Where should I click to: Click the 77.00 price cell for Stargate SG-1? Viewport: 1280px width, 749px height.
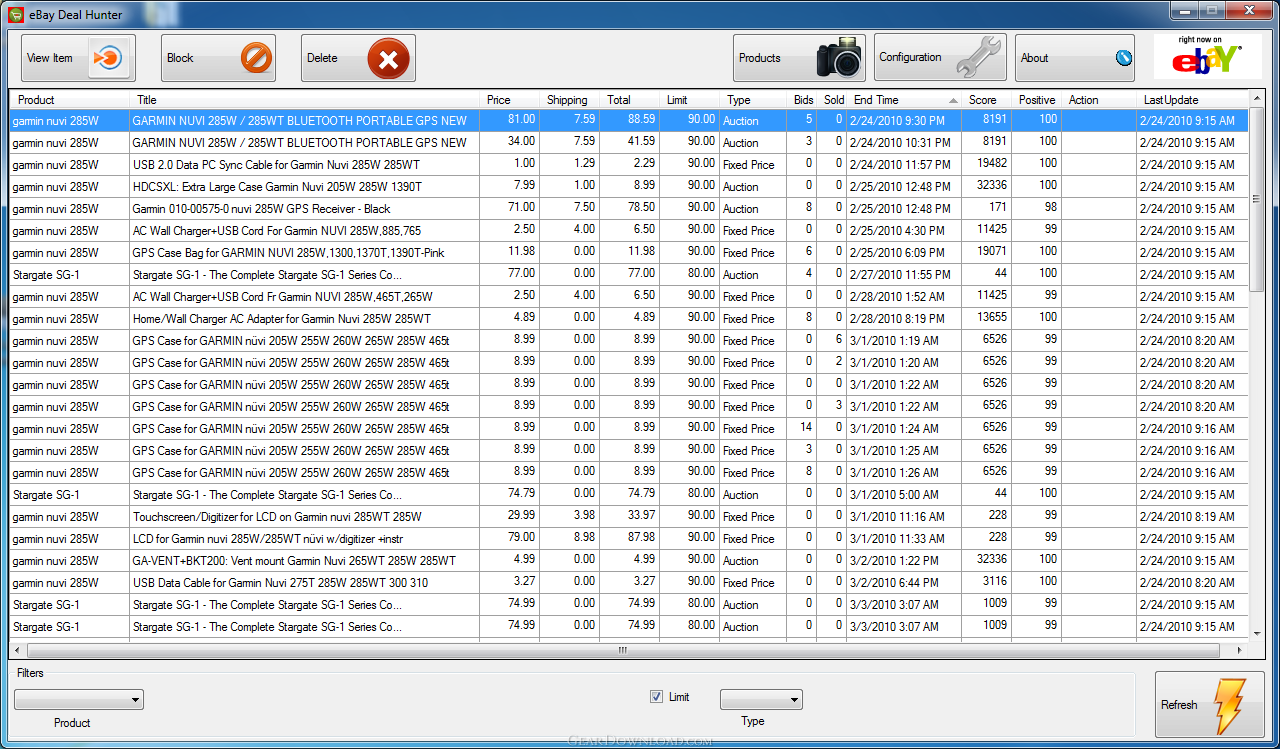pos(510,274)
